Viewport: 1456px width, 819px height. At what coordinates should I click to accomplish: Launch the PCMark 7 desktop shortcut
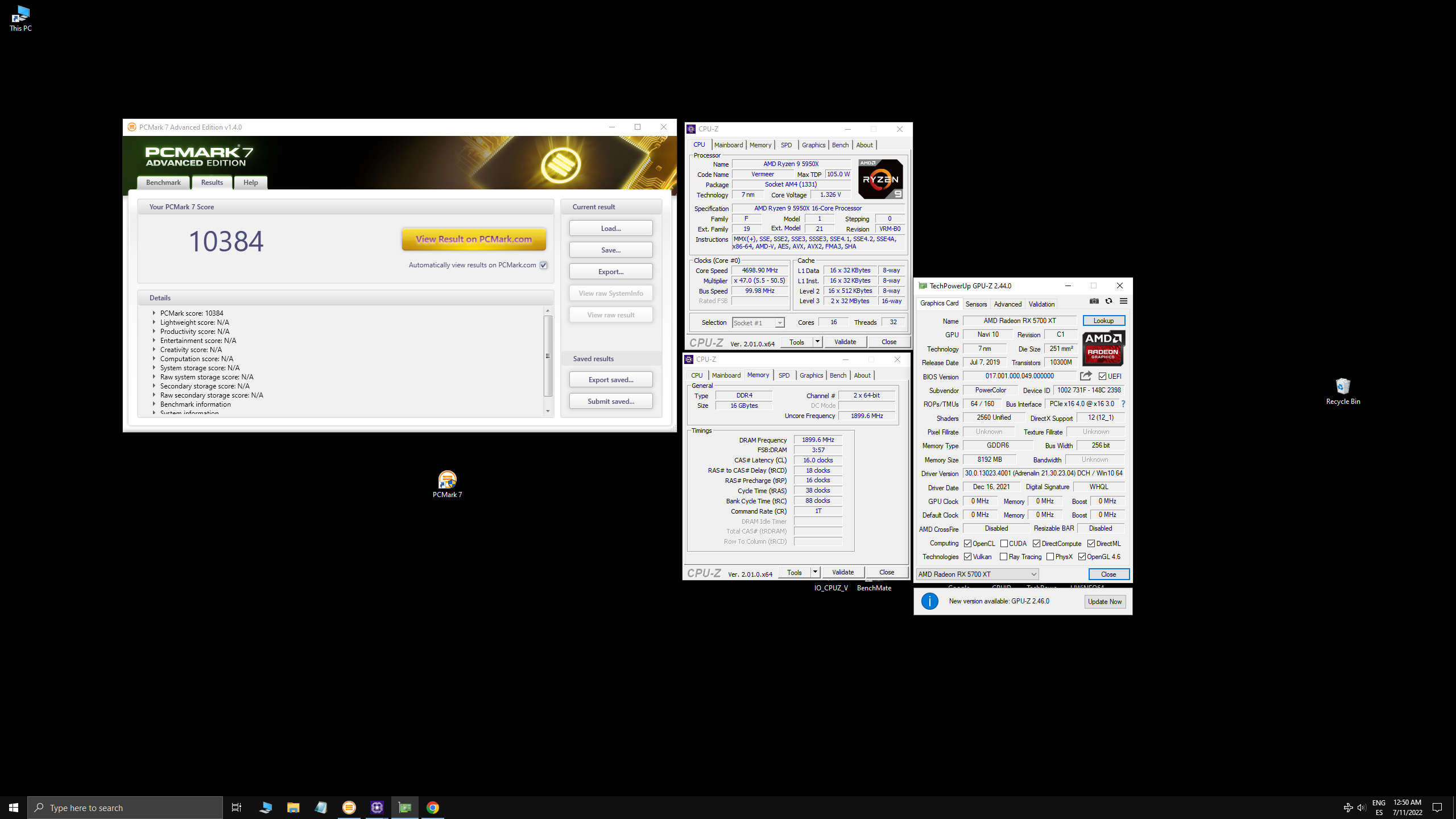(x=447, y=485)
